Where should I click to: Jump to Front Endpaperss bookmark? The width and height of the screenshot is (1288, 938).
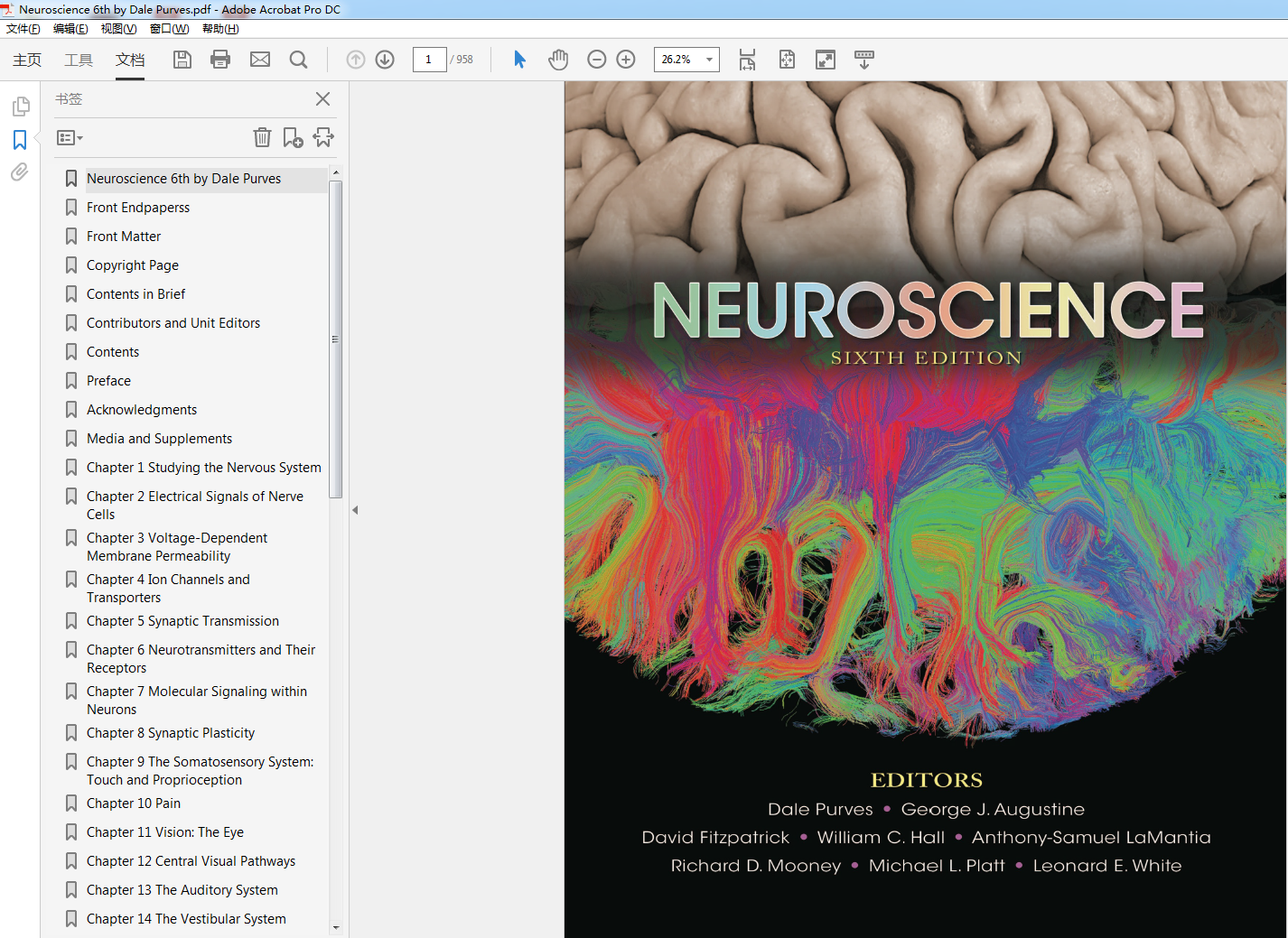coord(138,208)
